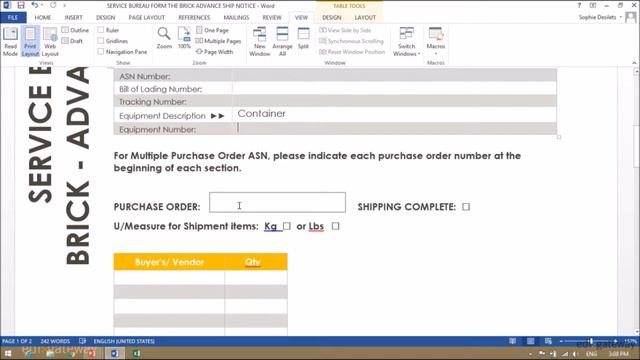Save the document from the quick access toolbar
Viewport: 640px width, 360px height.
[21, 5]
